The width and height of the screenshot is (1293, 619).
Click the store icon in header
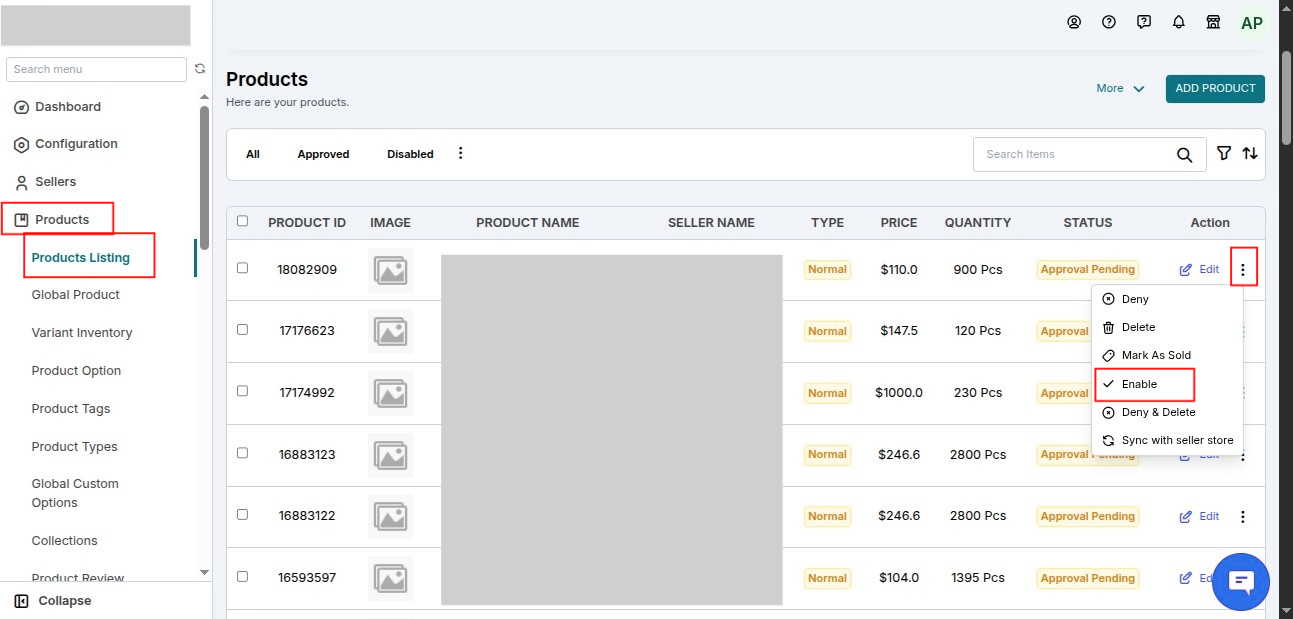[x=1214, y=22]
